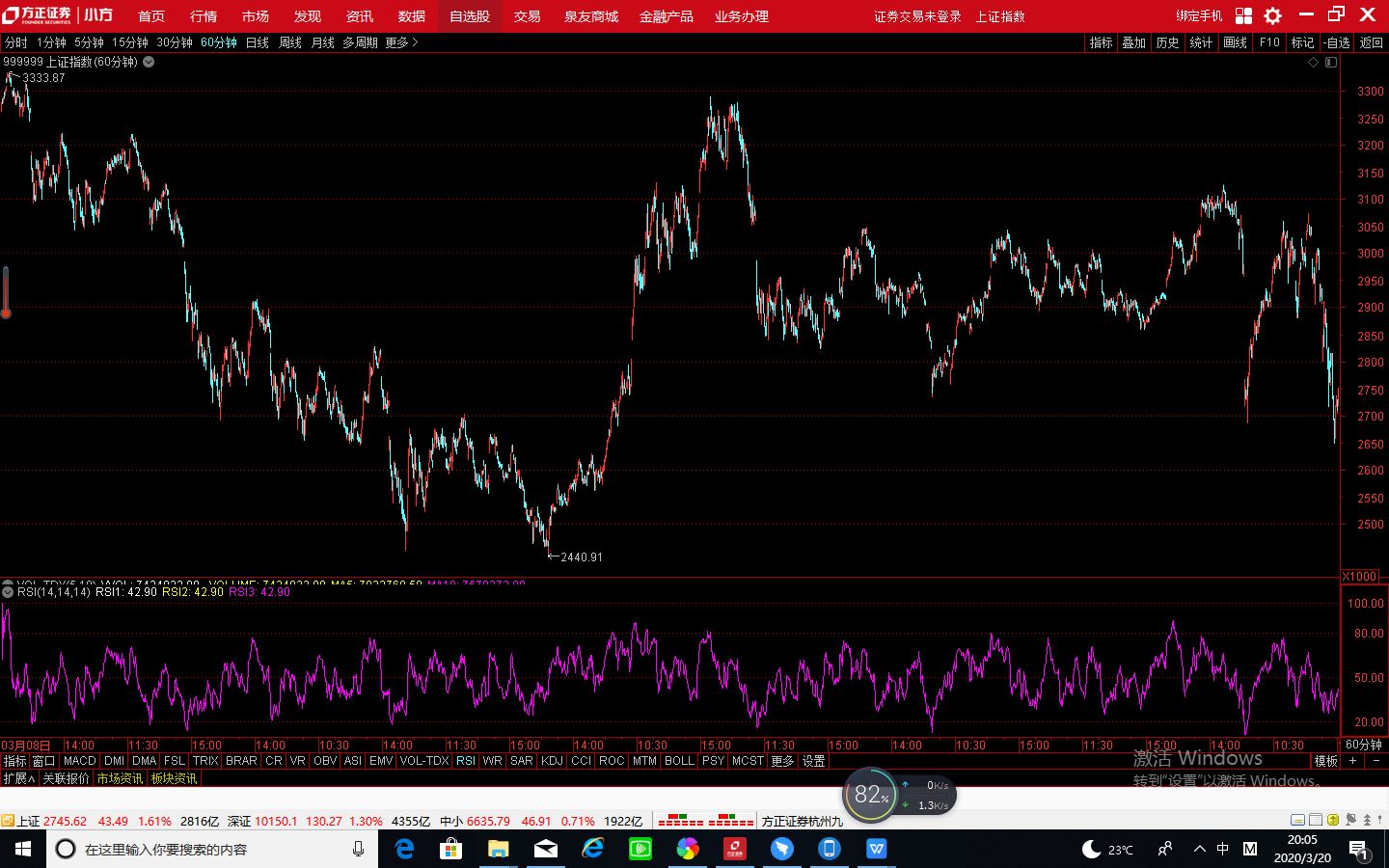The image size is (1389, 868).
Task: Open 更多 indicators list in bottom bar
Action: (782, 761)
